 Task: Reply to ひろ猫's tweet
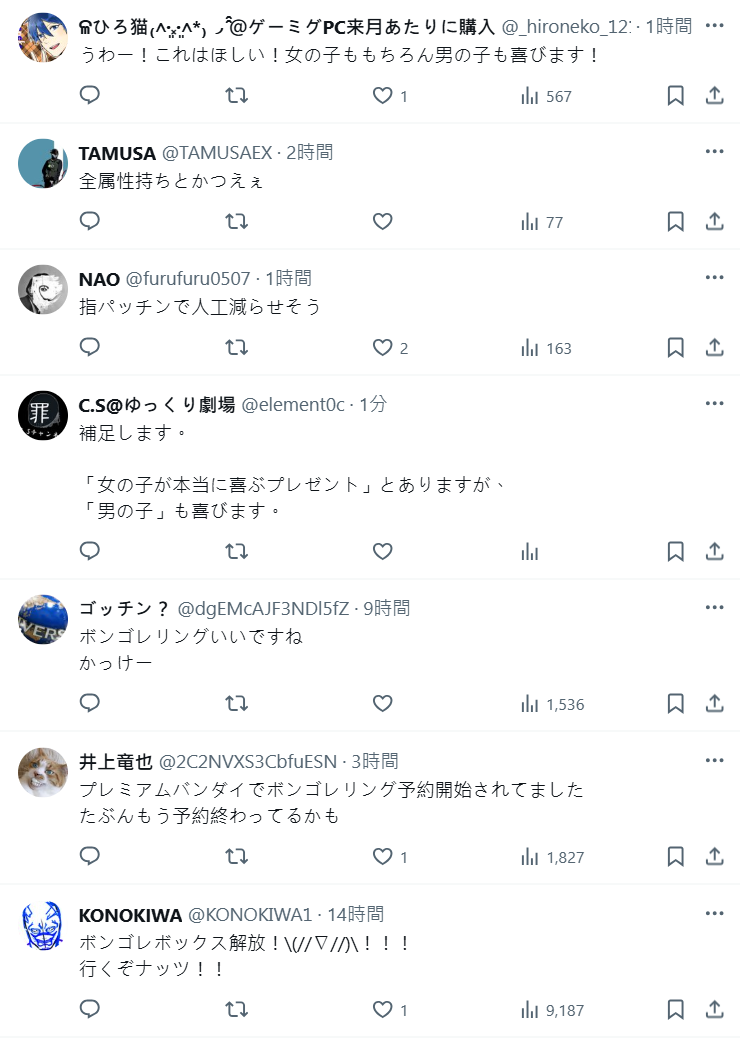(x=90, y=96)
